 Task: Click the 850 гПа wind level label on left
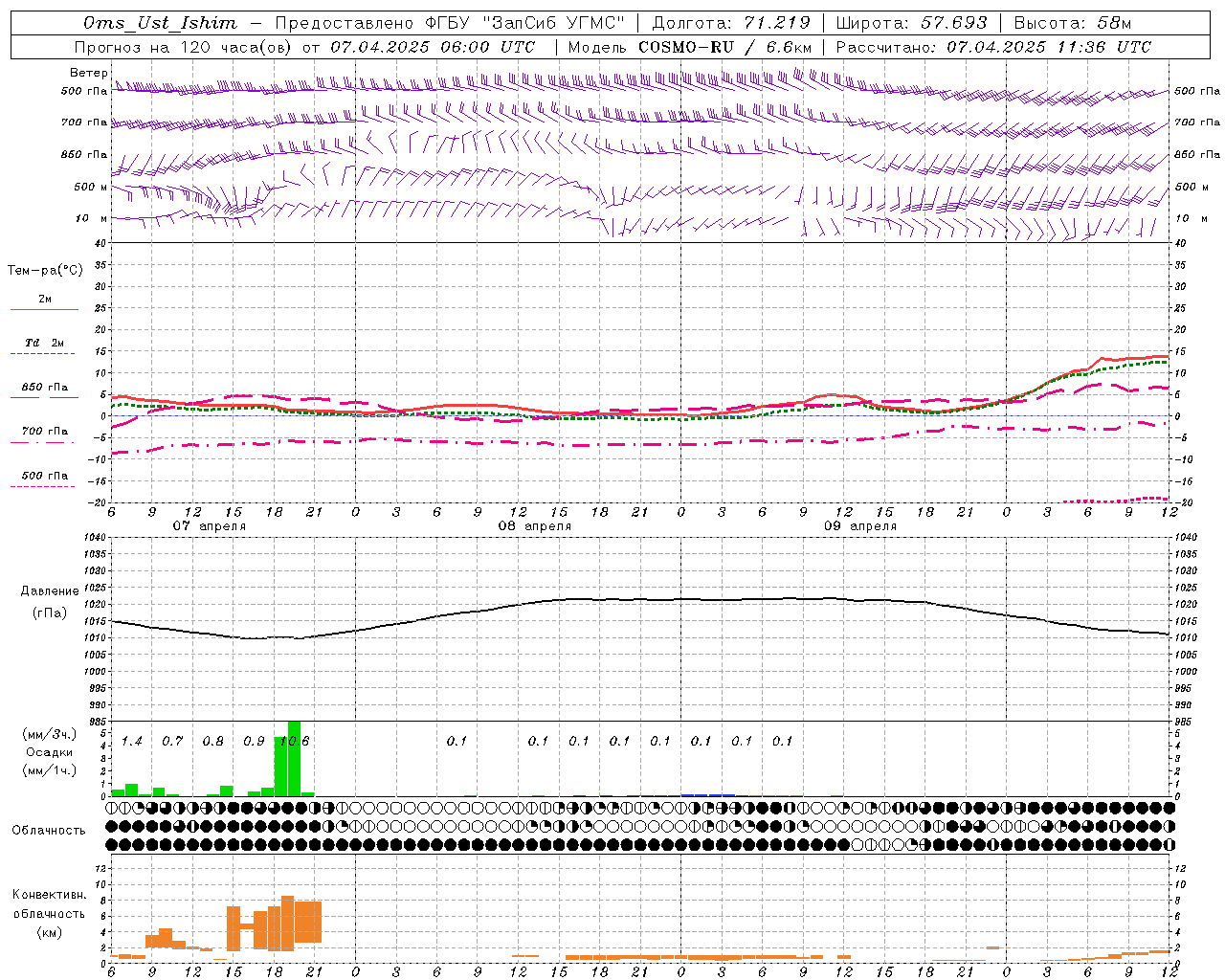point(84,154)
